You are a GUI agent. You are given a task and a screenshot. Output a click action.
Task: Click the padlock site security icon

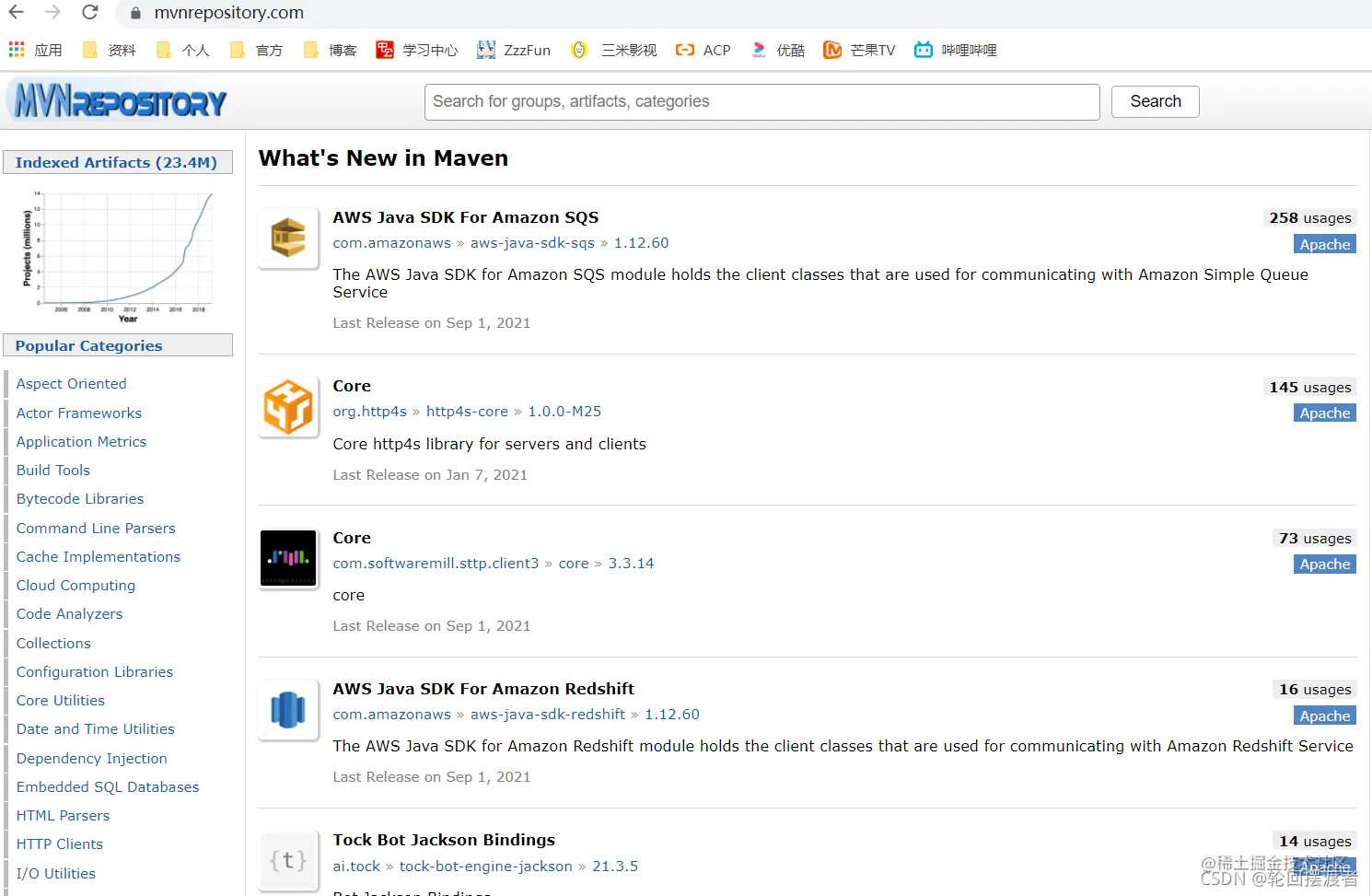(x=135, y=13)
